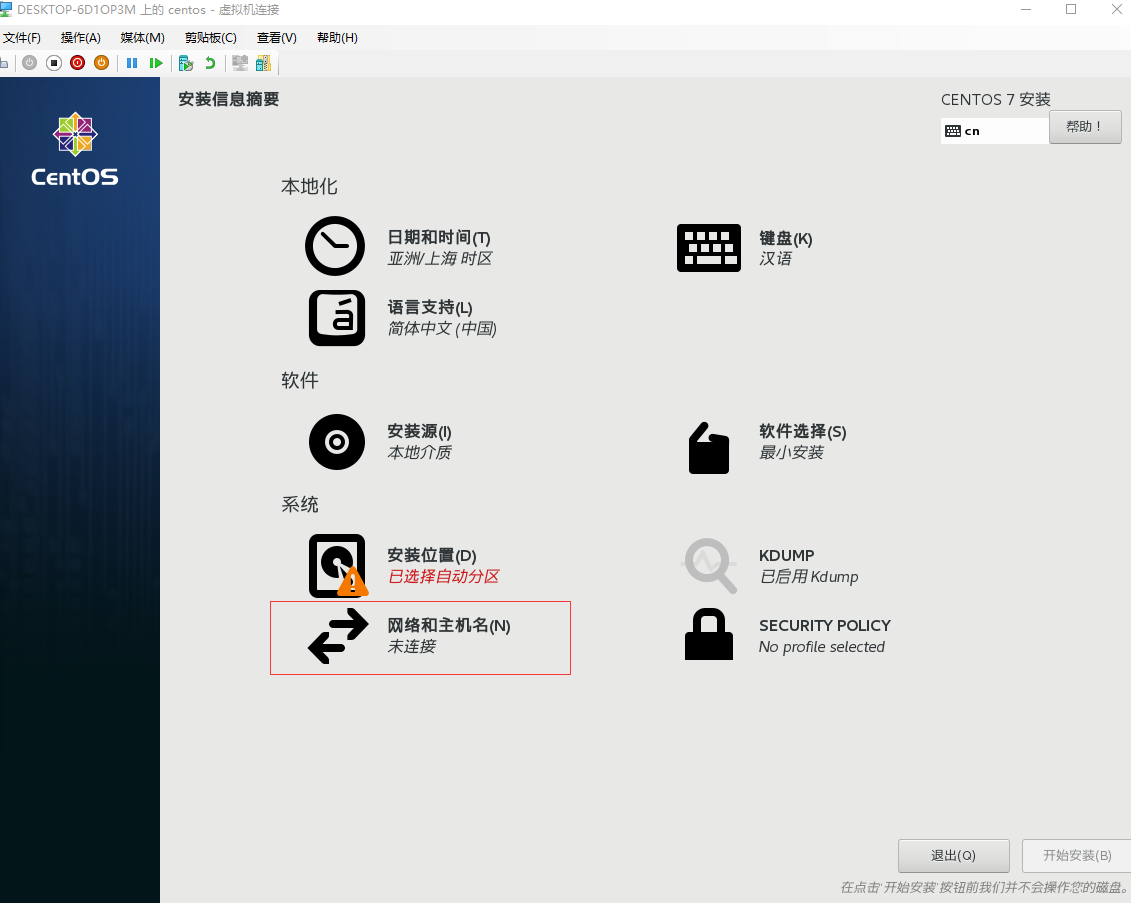This screenshot has width=1131, height=903.
Task: Click the grey Start VM power icon
Action: point(30,63)
